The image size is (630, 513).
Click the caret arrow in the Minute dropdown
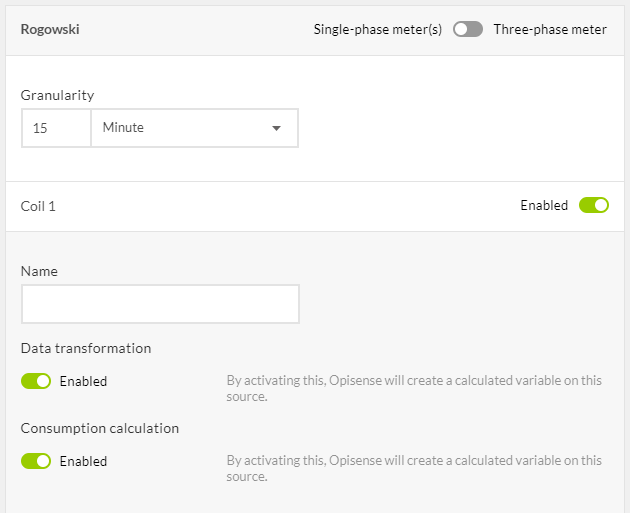coord(277,128)
